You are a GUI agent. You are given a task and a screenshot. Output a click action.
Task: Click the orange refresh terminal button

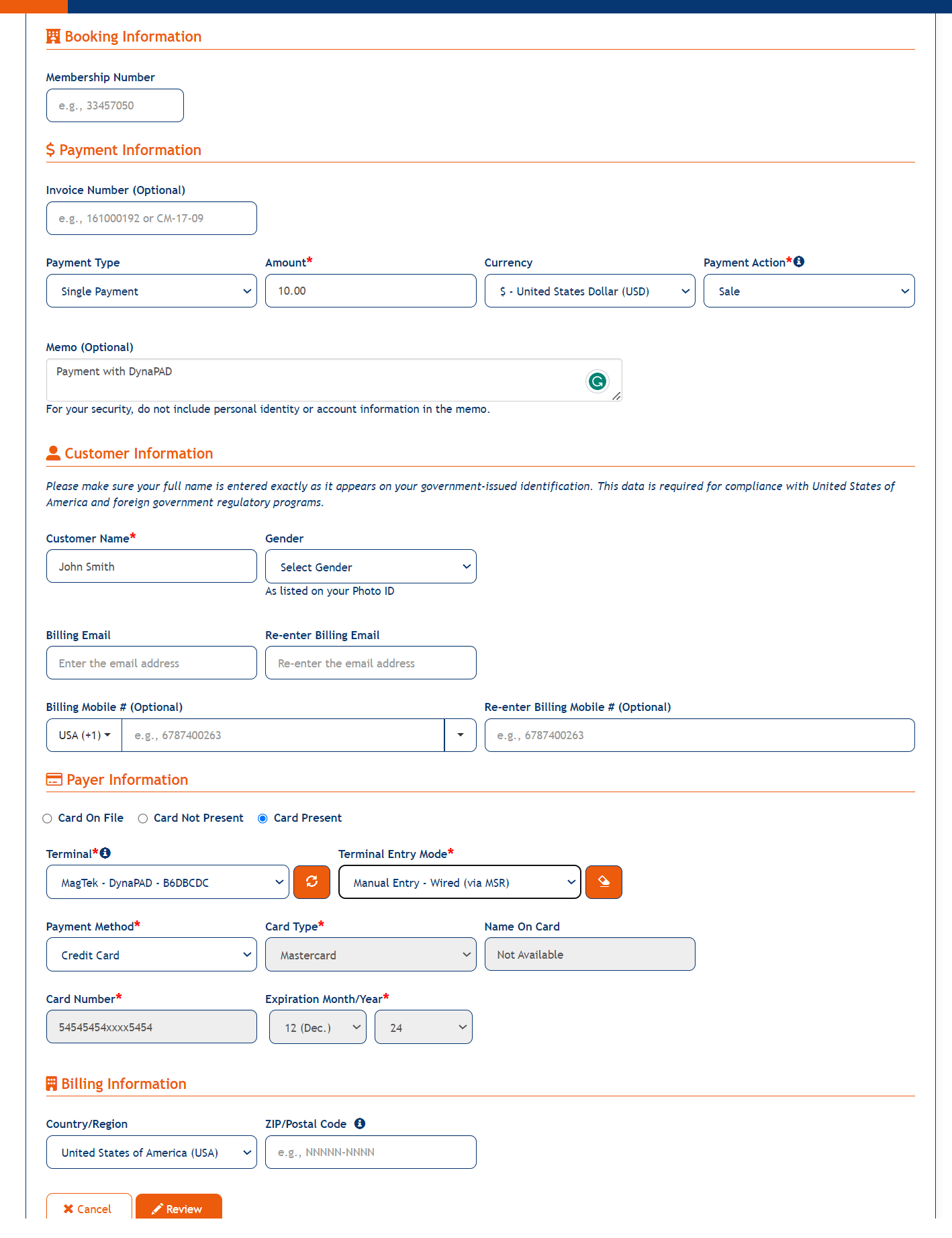(312, 882)
